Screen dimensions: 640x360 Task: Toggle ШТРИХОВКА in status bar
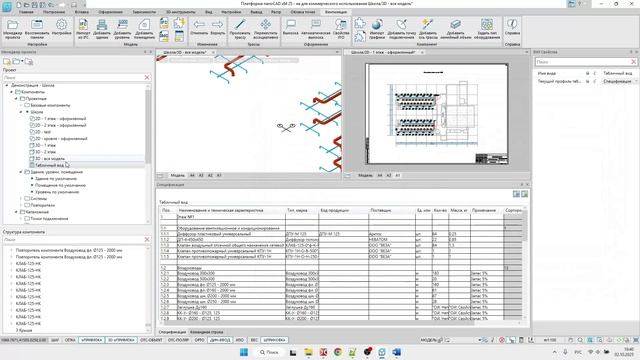[275, 340]
